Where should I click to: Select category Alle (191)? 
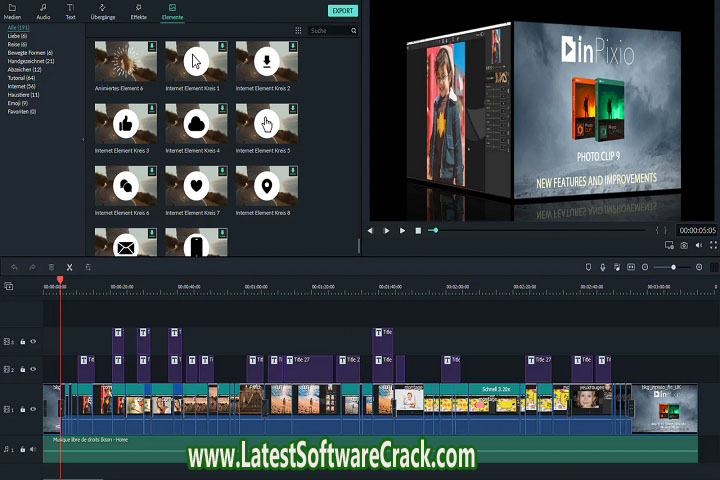click(x=18, y=28)
